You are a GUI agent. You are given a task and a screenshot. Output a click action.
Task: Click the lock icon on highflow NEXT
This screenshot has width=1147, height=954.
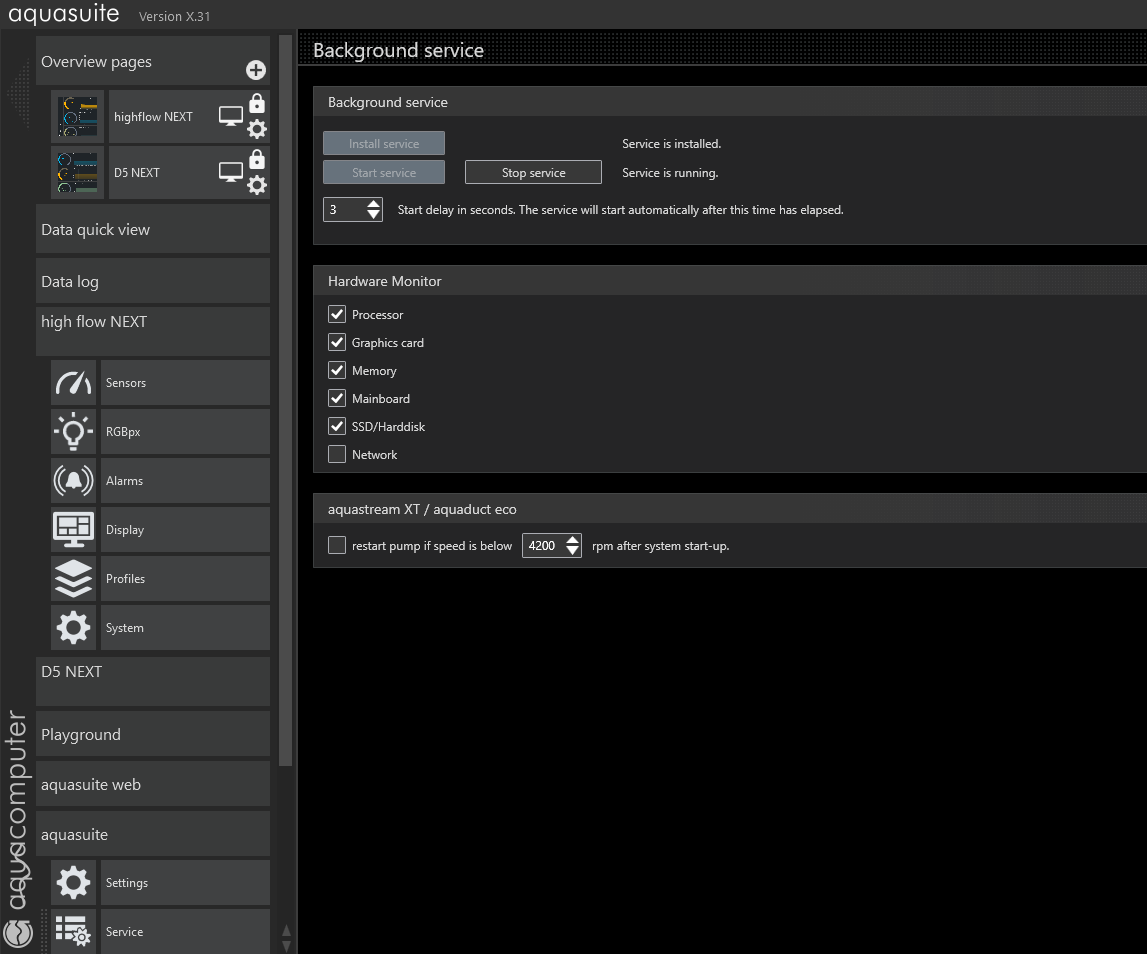(257, 103)
